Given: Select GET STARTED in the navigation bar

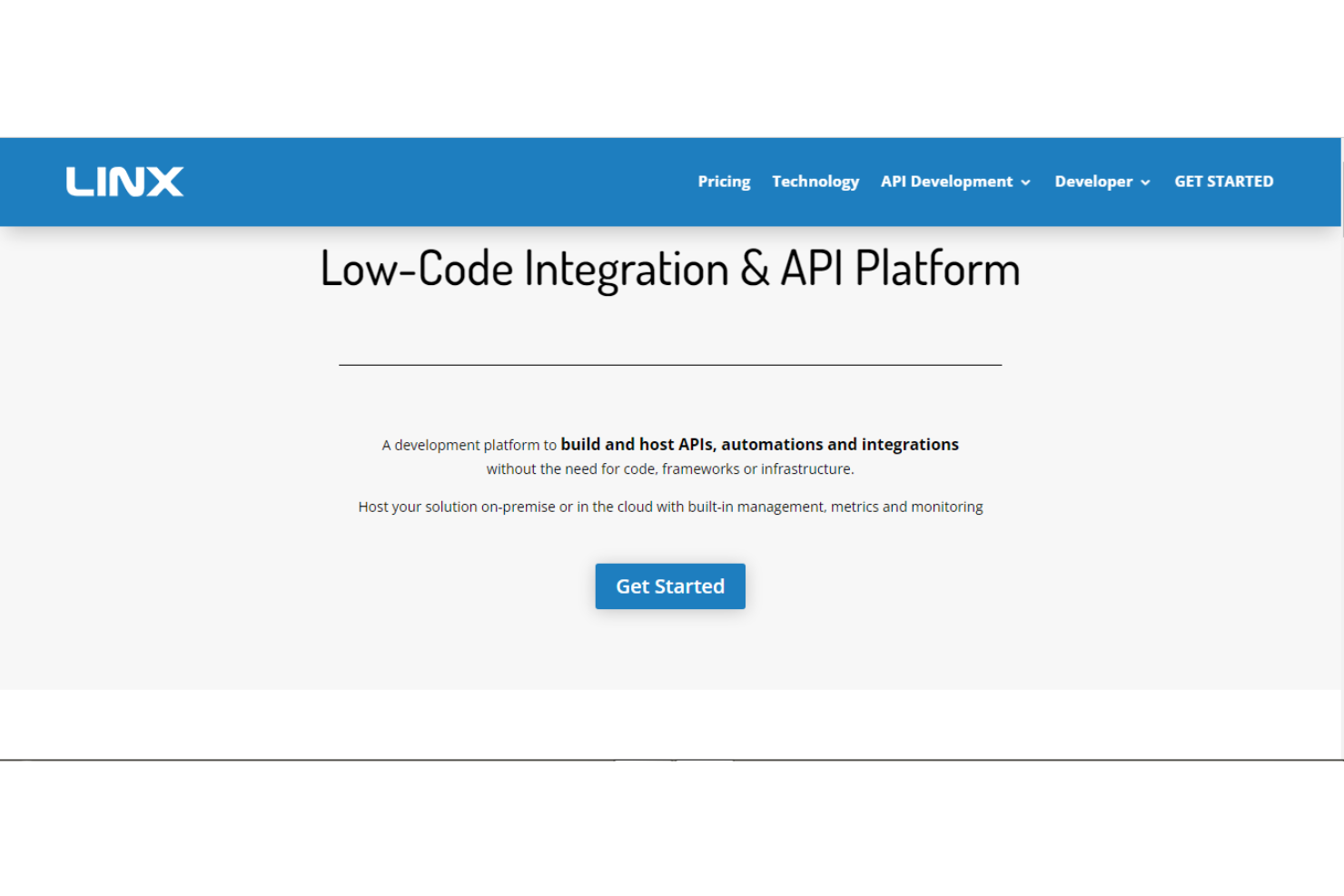Looking at the screenshot, I should pos(1223,182).
